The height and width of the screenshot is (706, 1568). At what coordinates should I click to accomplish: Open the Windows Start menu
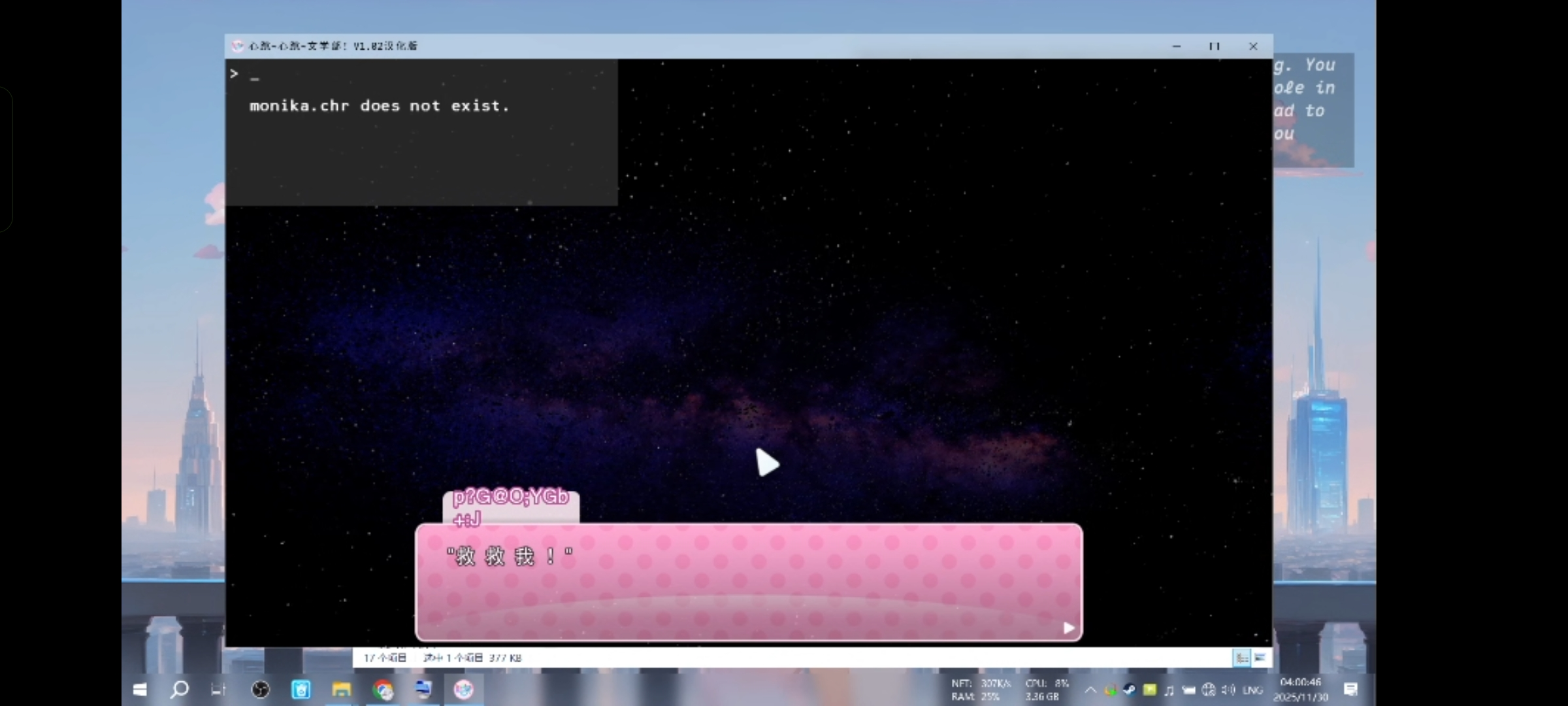pyautogui.click(x=140, y=690)
